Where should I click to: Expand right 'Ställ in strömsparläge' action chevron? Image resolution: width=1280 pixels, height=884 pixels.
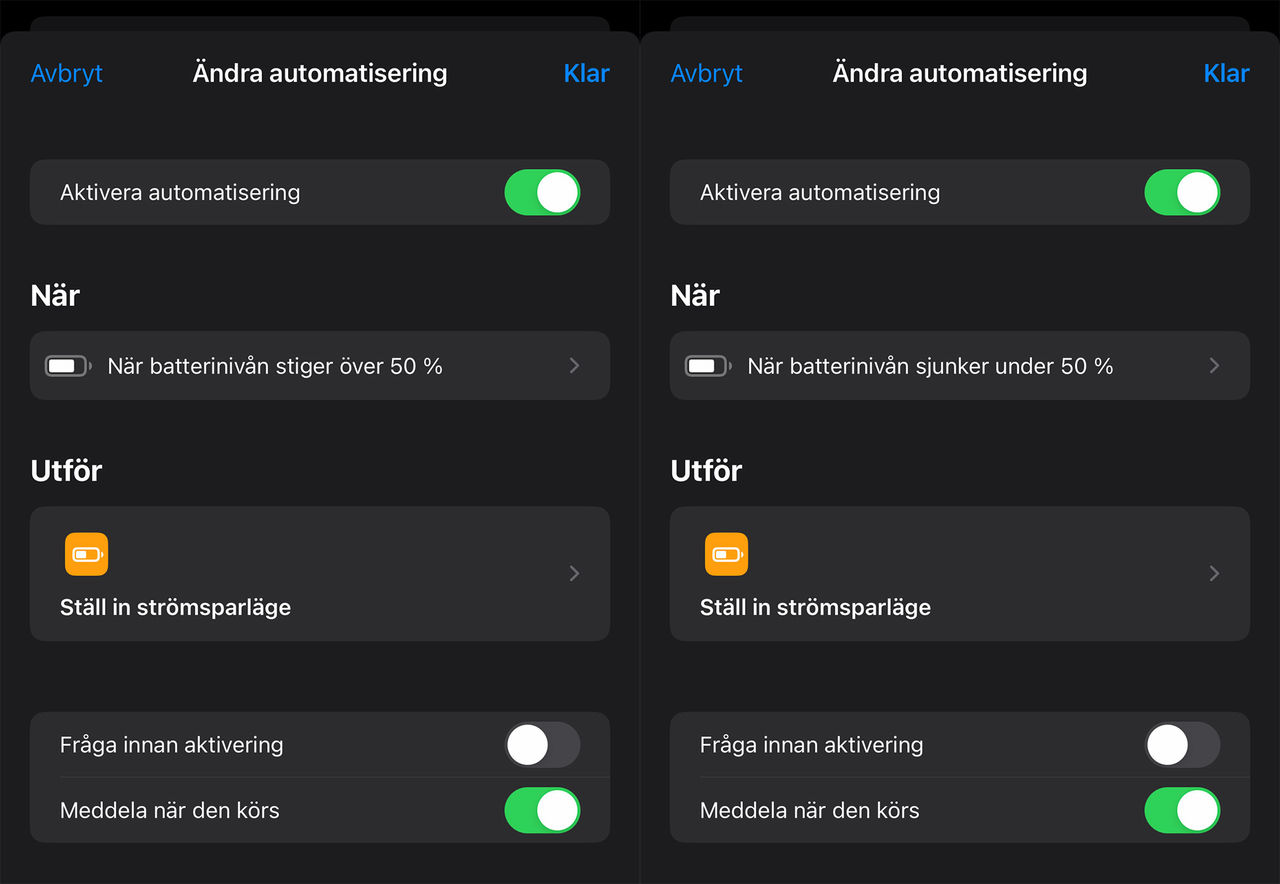(x=1214, y=573)
